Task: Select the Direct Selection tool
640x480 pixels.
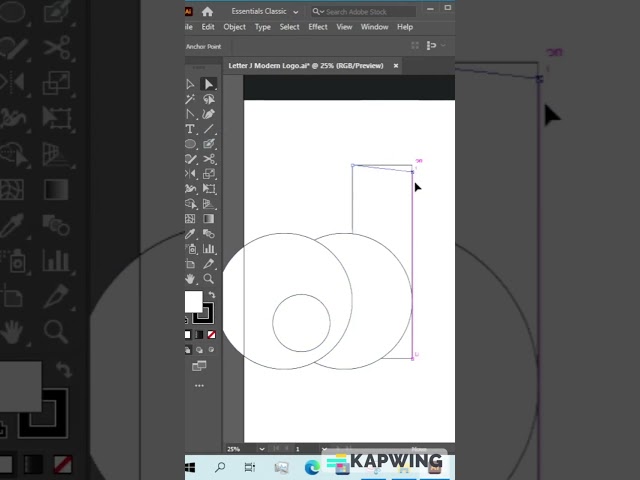Action: 209,84
